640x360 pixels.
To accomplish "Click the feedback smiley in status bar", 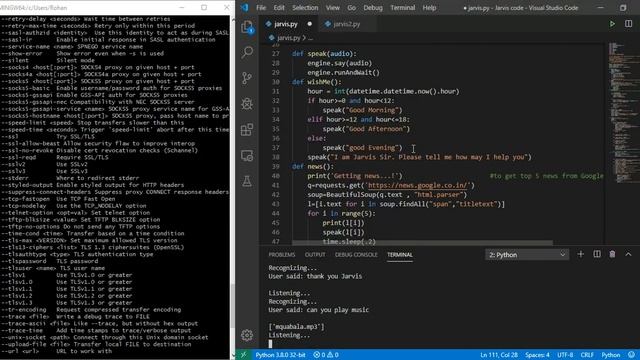I will (x=631, y=355).
